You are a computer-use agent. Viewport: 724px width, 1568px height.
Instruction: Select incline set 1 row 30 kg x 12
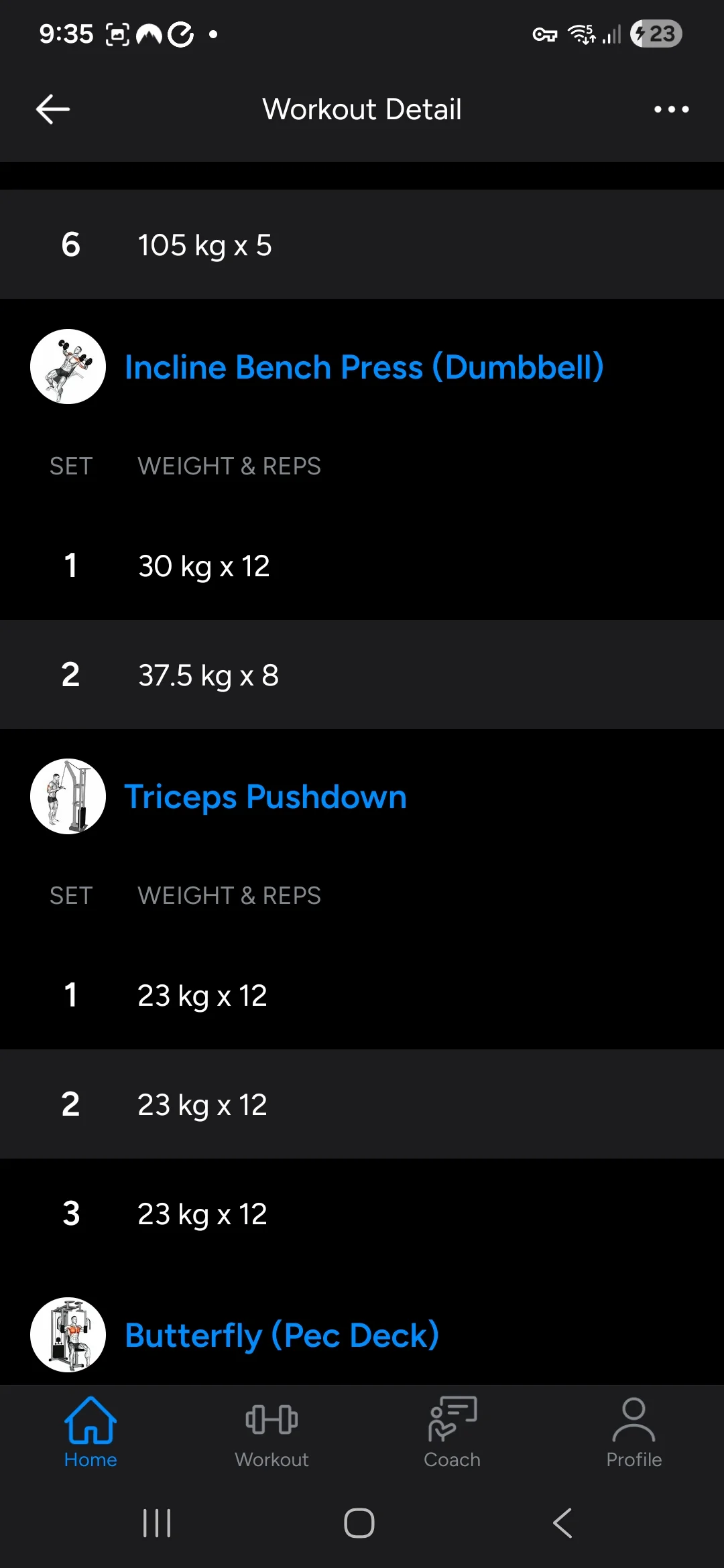[x=362, y=566]
